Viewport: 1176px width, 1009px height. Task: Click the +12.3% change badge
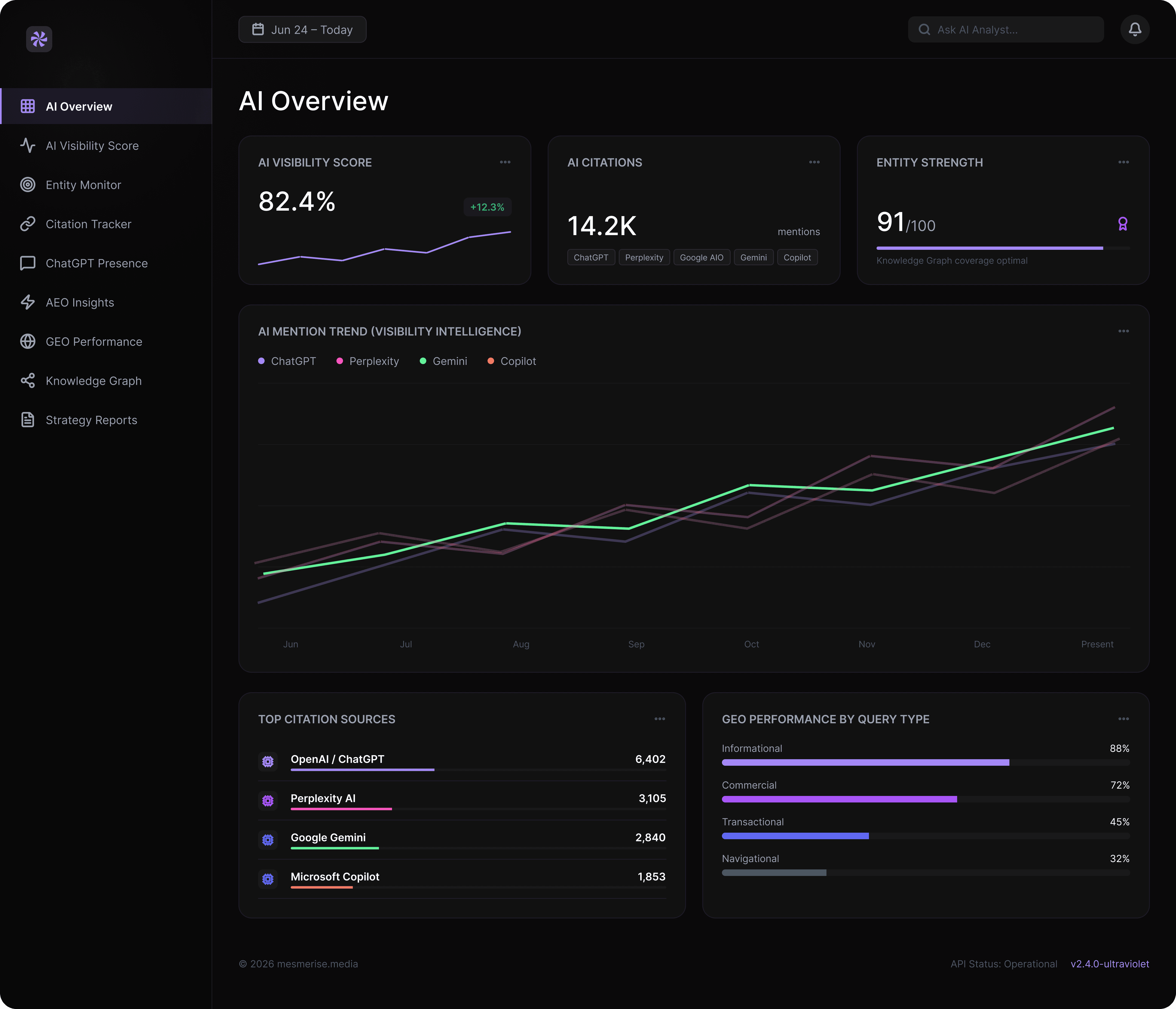(488, 207)
